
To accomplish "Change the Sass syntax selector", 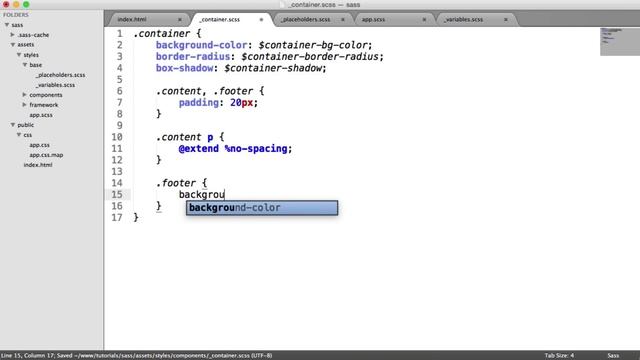I will coord(613,356).
